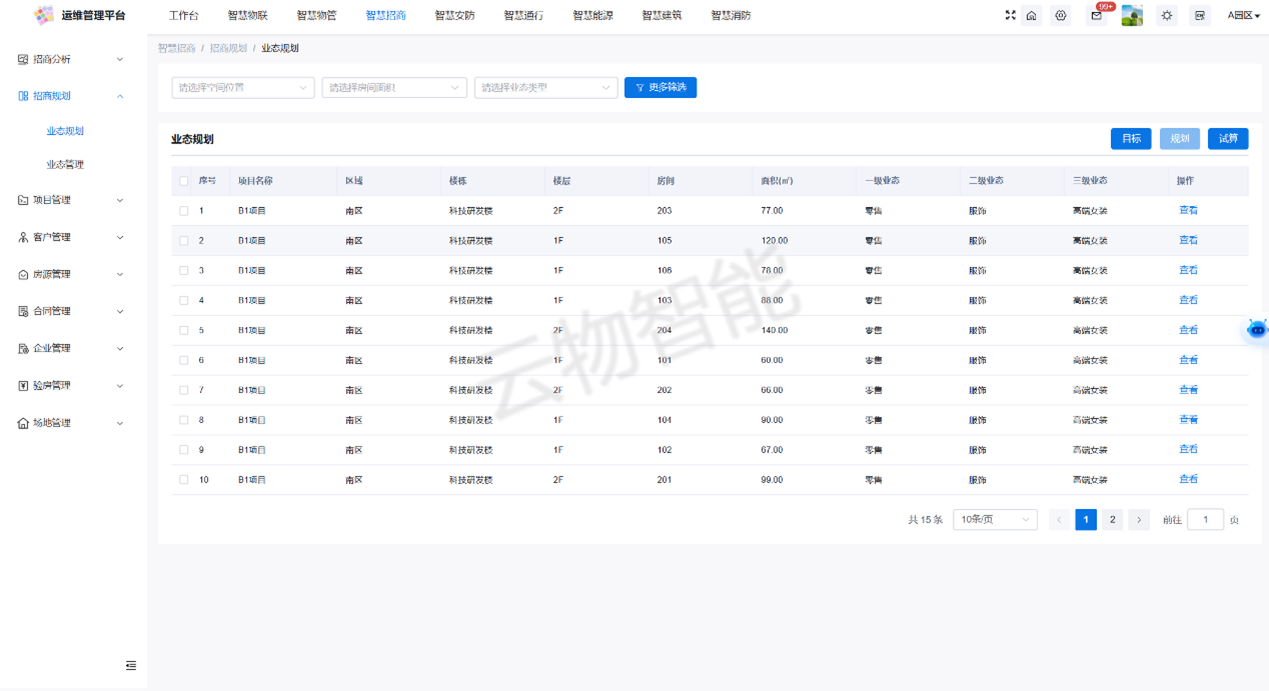Go to page 2 in pagination
Screen dimensions: 1269x691
click(1112, 520)
